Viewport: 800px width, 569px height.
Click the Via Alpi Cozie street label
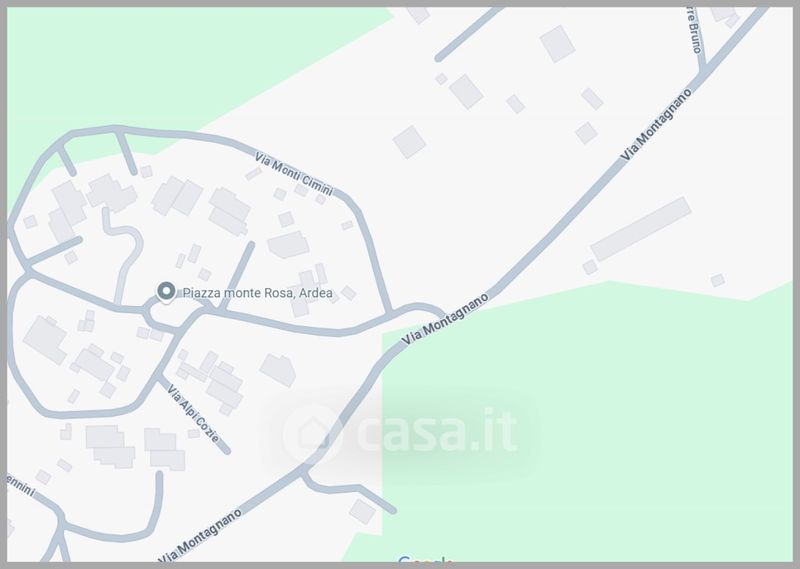click(x=194, y=414)
